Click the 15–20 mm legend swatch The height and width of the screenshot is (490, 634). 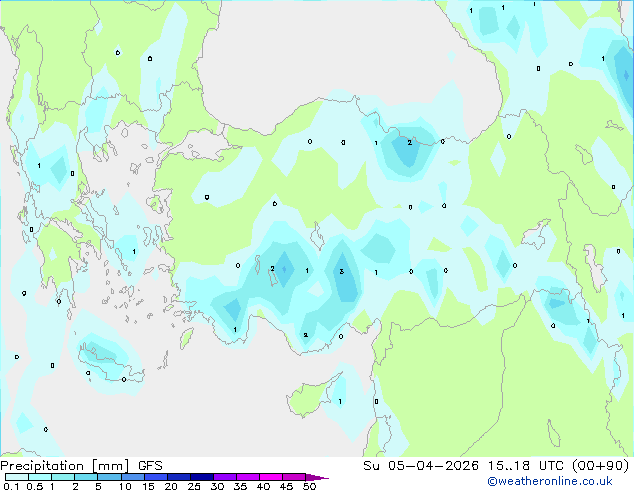pos(156,477)
